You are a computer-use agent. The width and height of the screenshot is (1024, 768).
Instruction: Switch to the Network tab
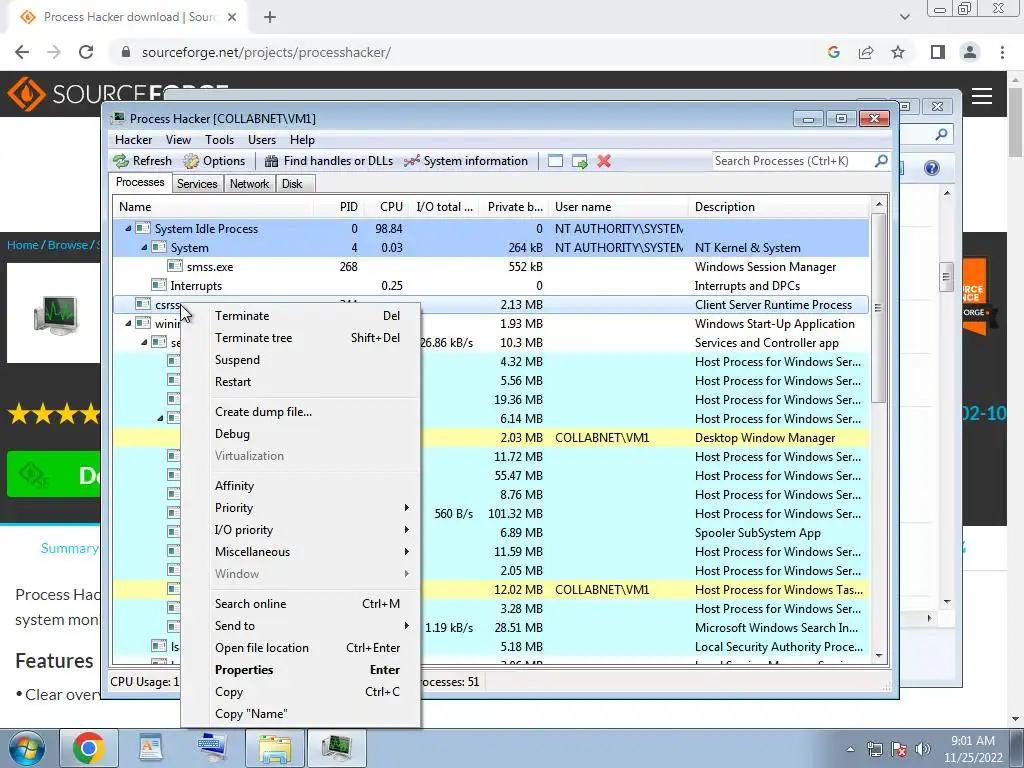click(x=249, y=184)
